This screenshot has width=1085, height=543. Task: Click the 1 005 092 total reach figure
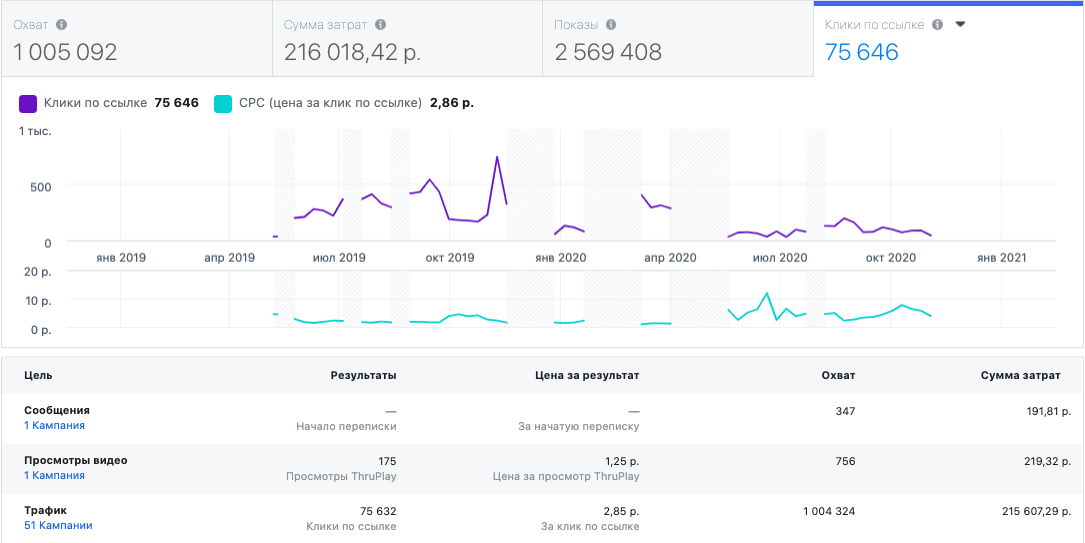65,52
